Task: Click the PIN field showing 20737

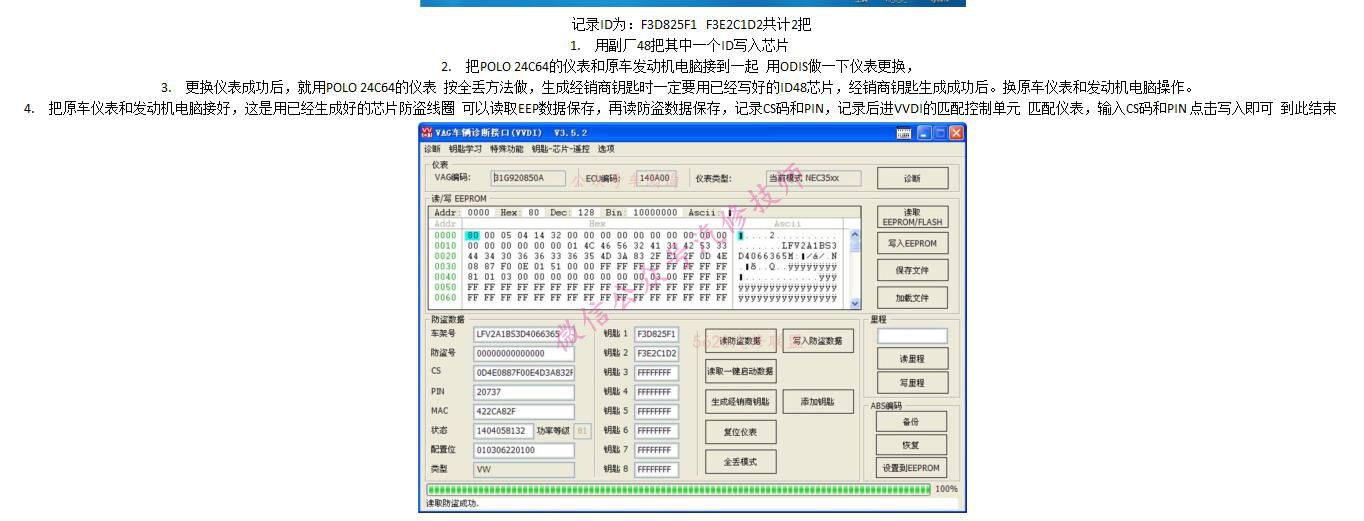Action: (525, 392)
